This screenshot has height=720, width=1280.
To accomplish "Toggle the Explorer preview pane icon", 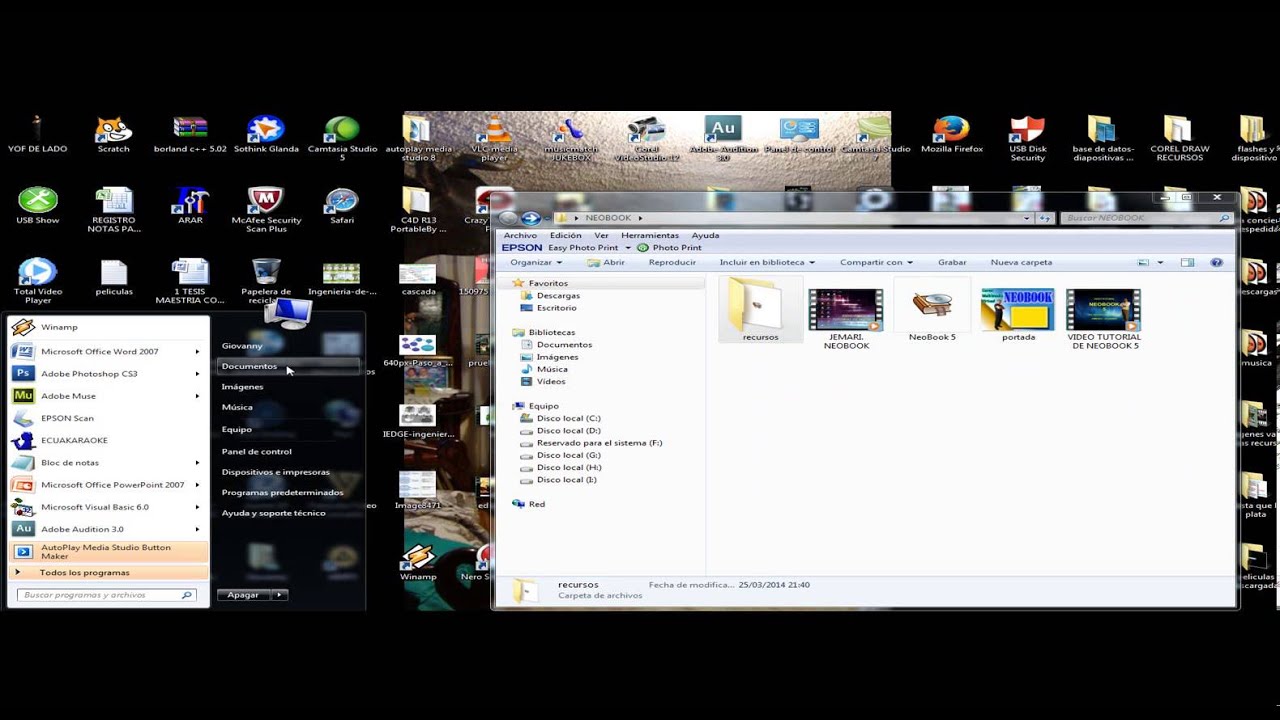I will pos(1187,262).
